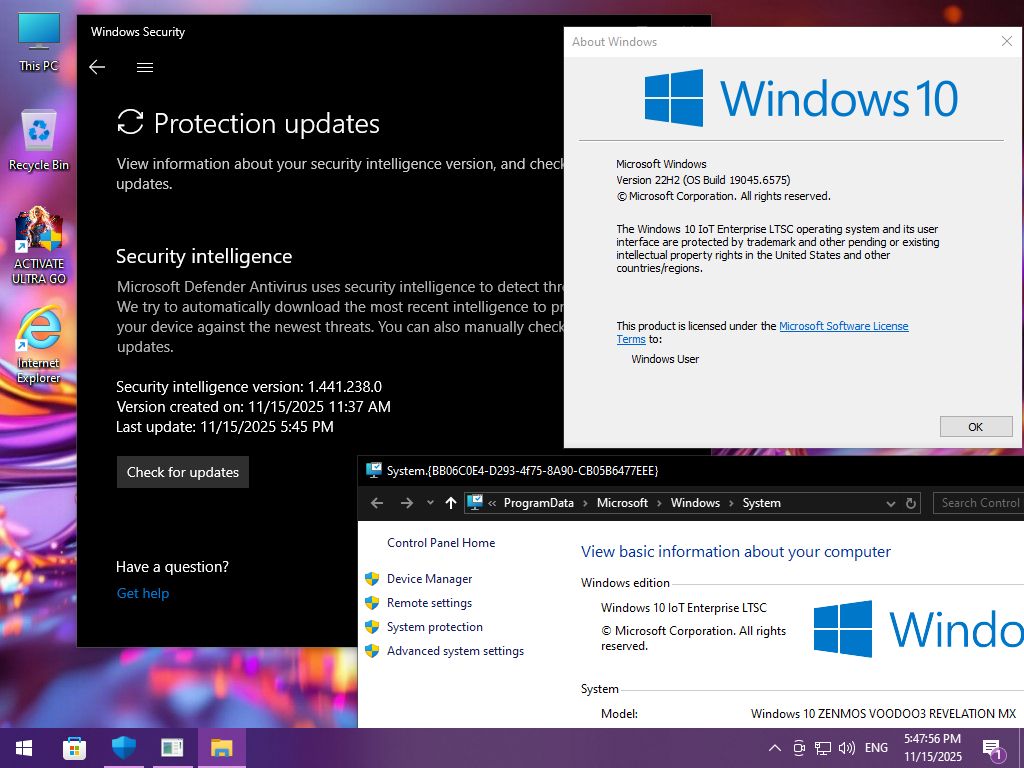
Task: Open Microsoft Store from taskbar
Action: click(x=74, y=748)
